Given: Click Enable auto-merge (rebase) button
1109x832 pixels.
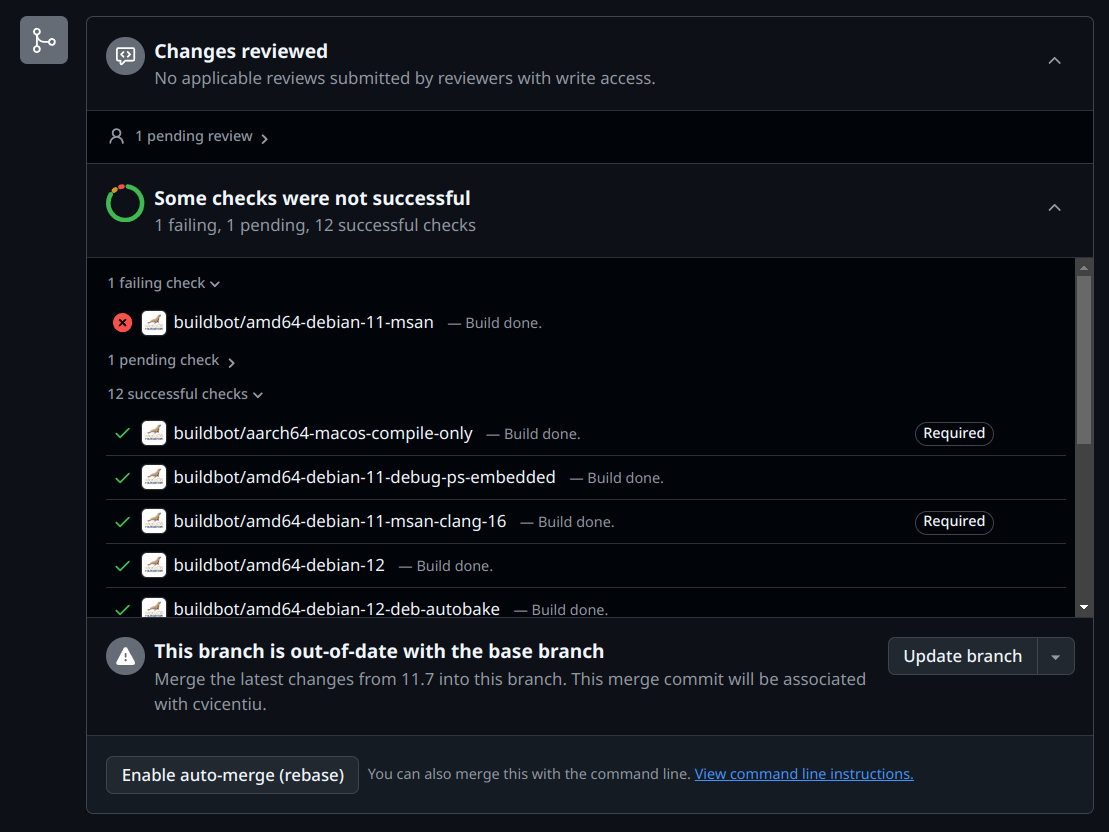Looking at the screenshot, I should click(233, 775).
